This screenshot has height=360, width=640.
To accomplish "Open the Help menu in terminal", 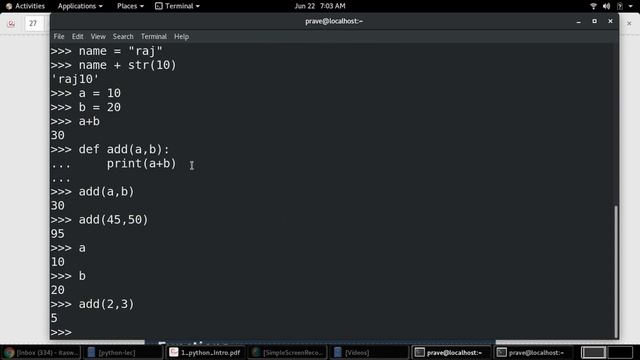I will pos(181,37).
